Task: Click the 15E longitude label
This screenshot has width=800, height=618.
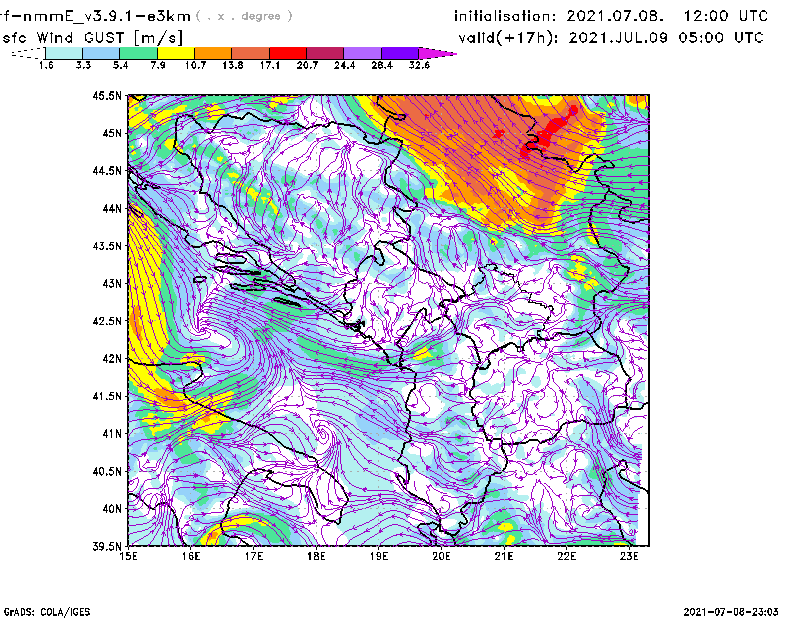Action: point(128,556)
